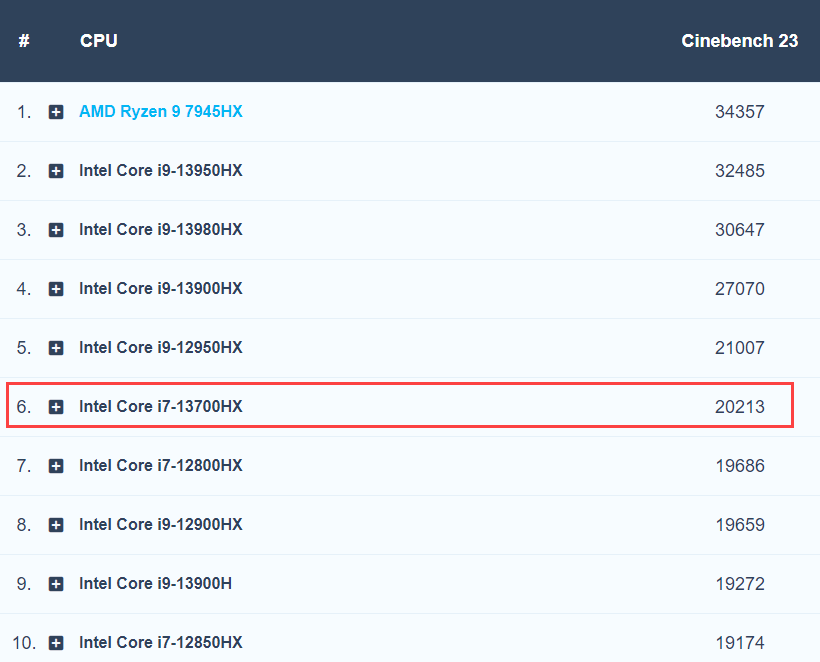
Task: Click plus icon beside Intel Core i9-13980HX
Action: click(x=56, y=230)
